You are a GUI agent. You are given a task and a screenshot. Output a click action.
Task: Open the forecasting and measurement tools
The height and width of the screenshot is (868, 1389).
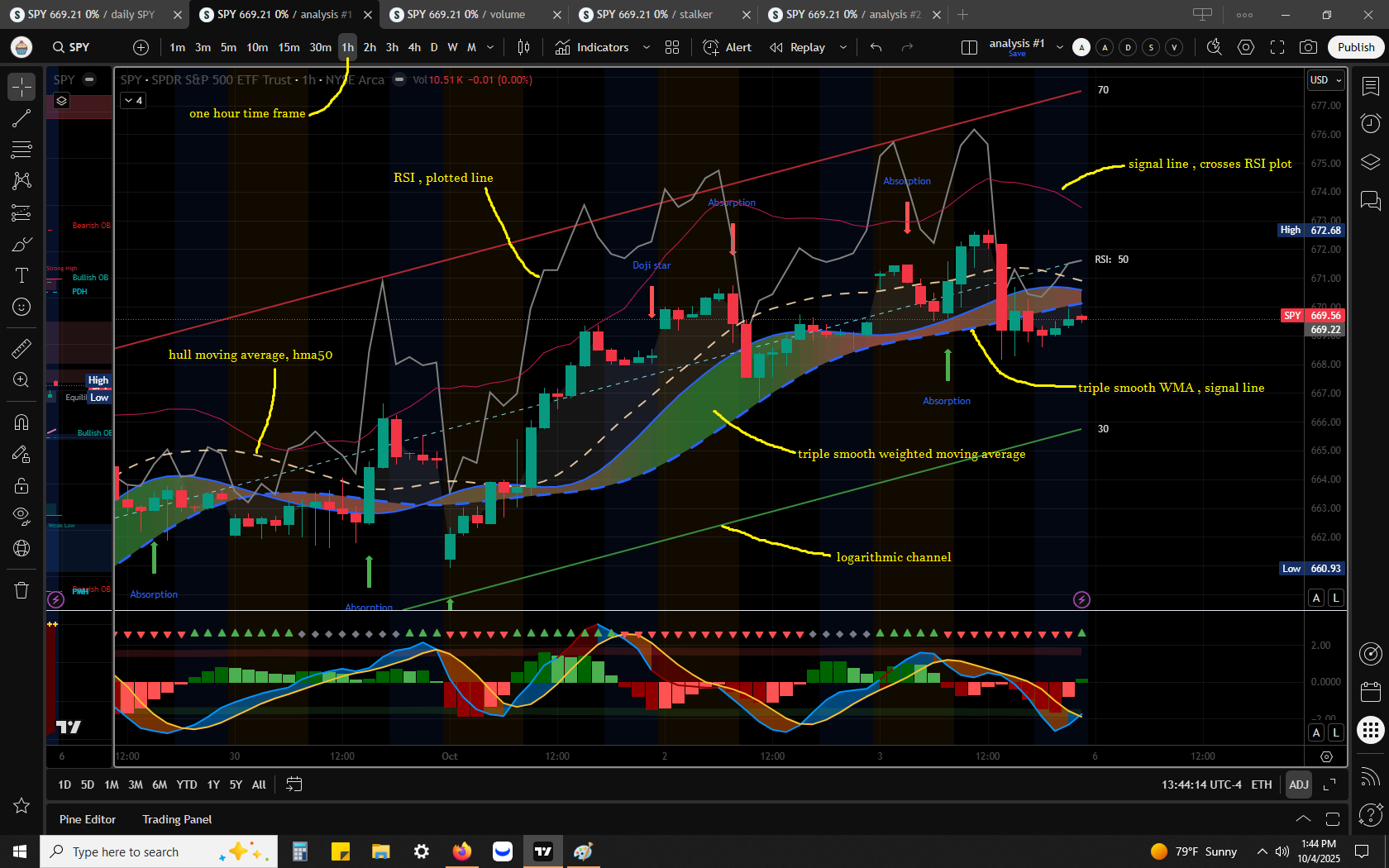click(x=21, y=213)
